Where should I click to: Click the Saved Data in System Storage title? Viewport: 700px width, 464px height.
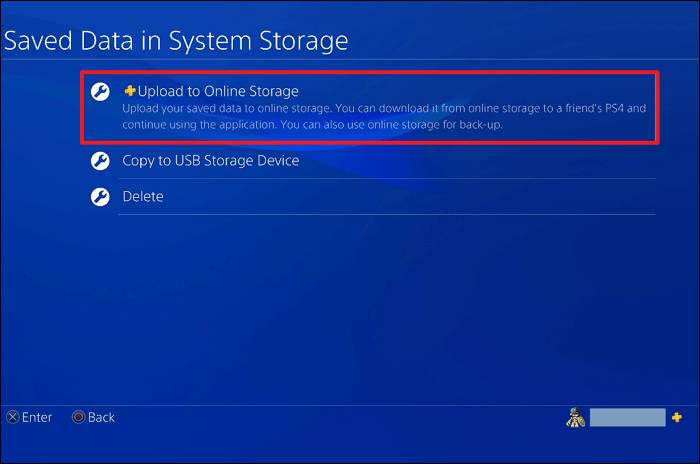(176, 41)
